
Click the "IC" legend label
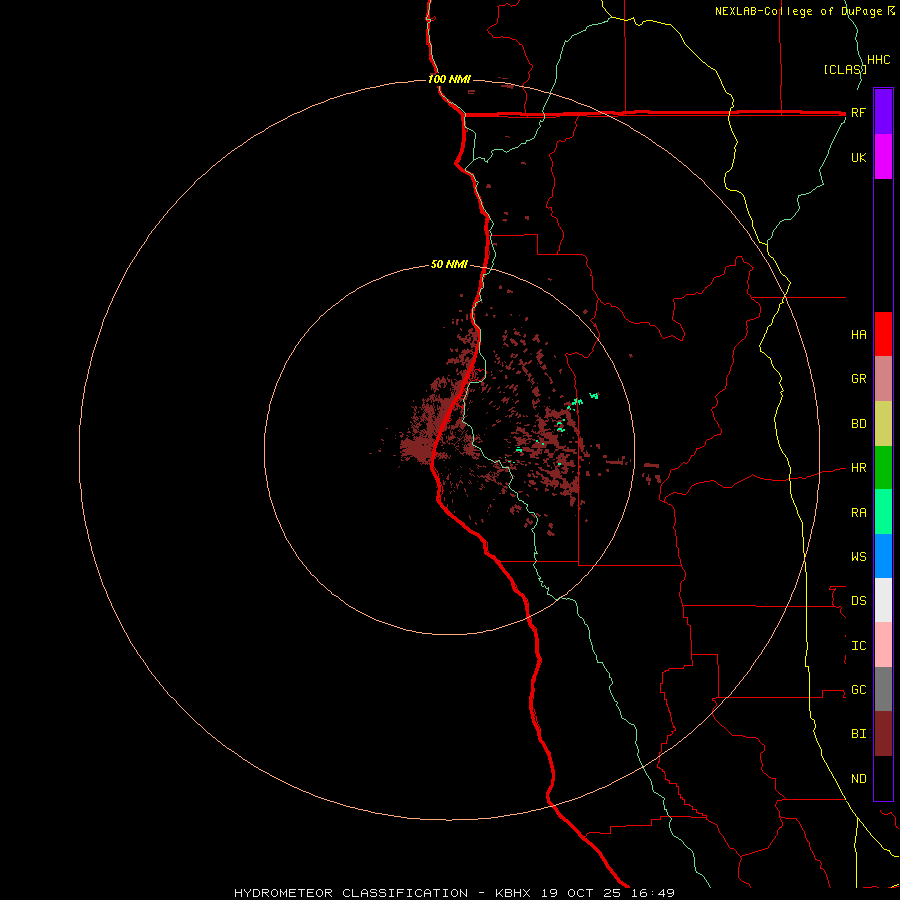[x=858, y=646]
